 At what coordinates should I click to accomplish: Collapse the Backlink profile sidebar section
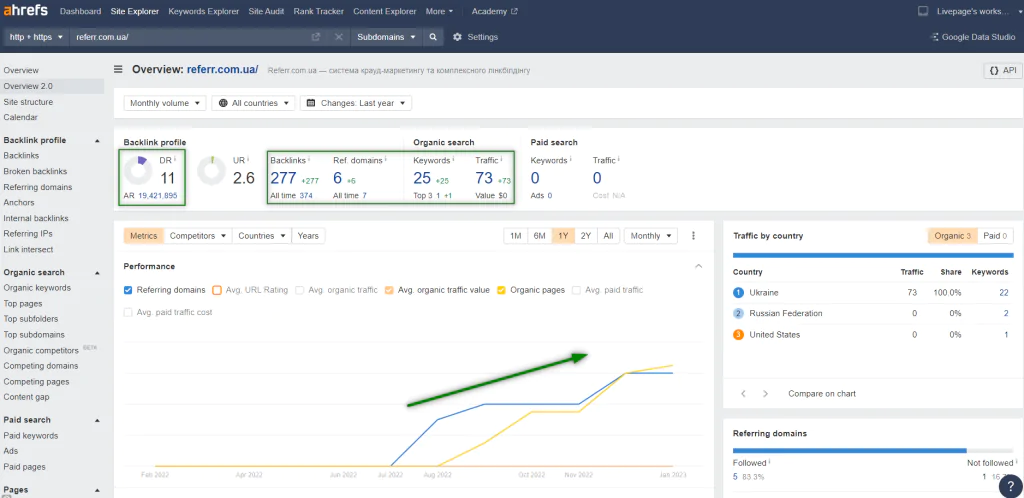[97, 140]
